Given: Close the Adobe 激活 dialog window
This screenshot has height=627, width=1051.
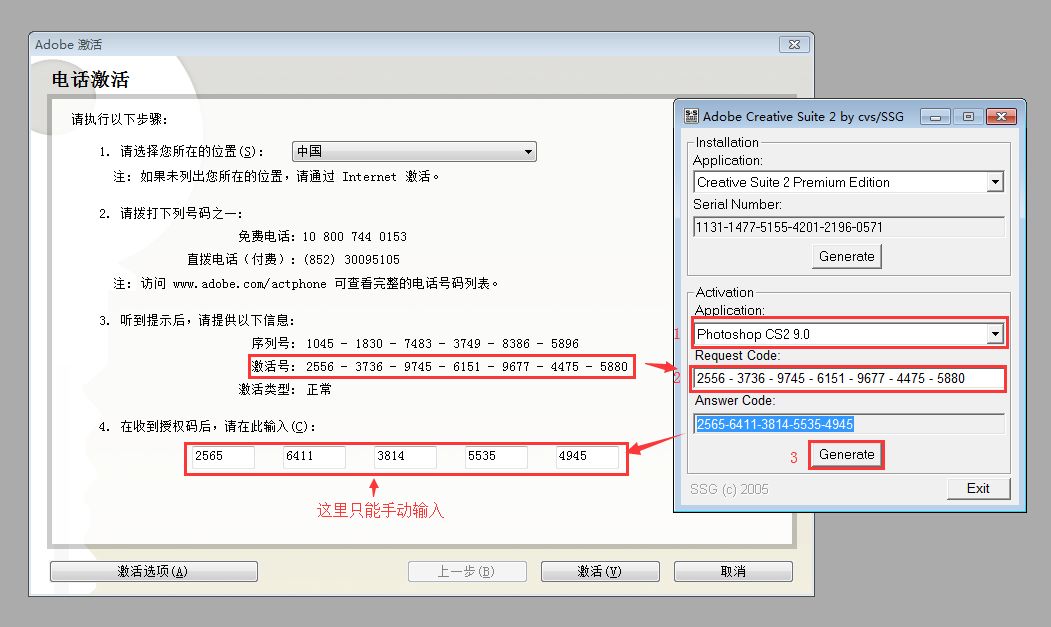Looking at the screenshot, I should pyautogui.click(x=793, y=45).
